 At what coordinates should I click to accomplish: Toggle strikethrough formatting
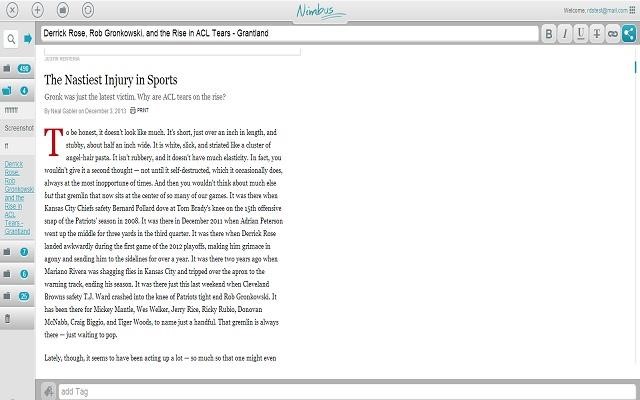597,34
